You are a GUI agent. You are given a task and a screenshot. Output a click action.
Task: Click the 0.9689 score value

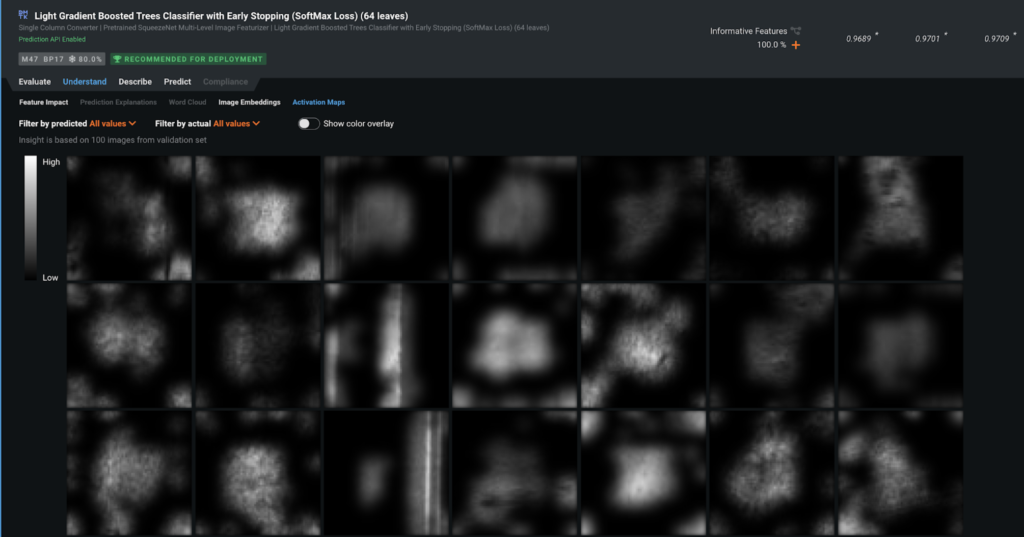tap(858, 39)
